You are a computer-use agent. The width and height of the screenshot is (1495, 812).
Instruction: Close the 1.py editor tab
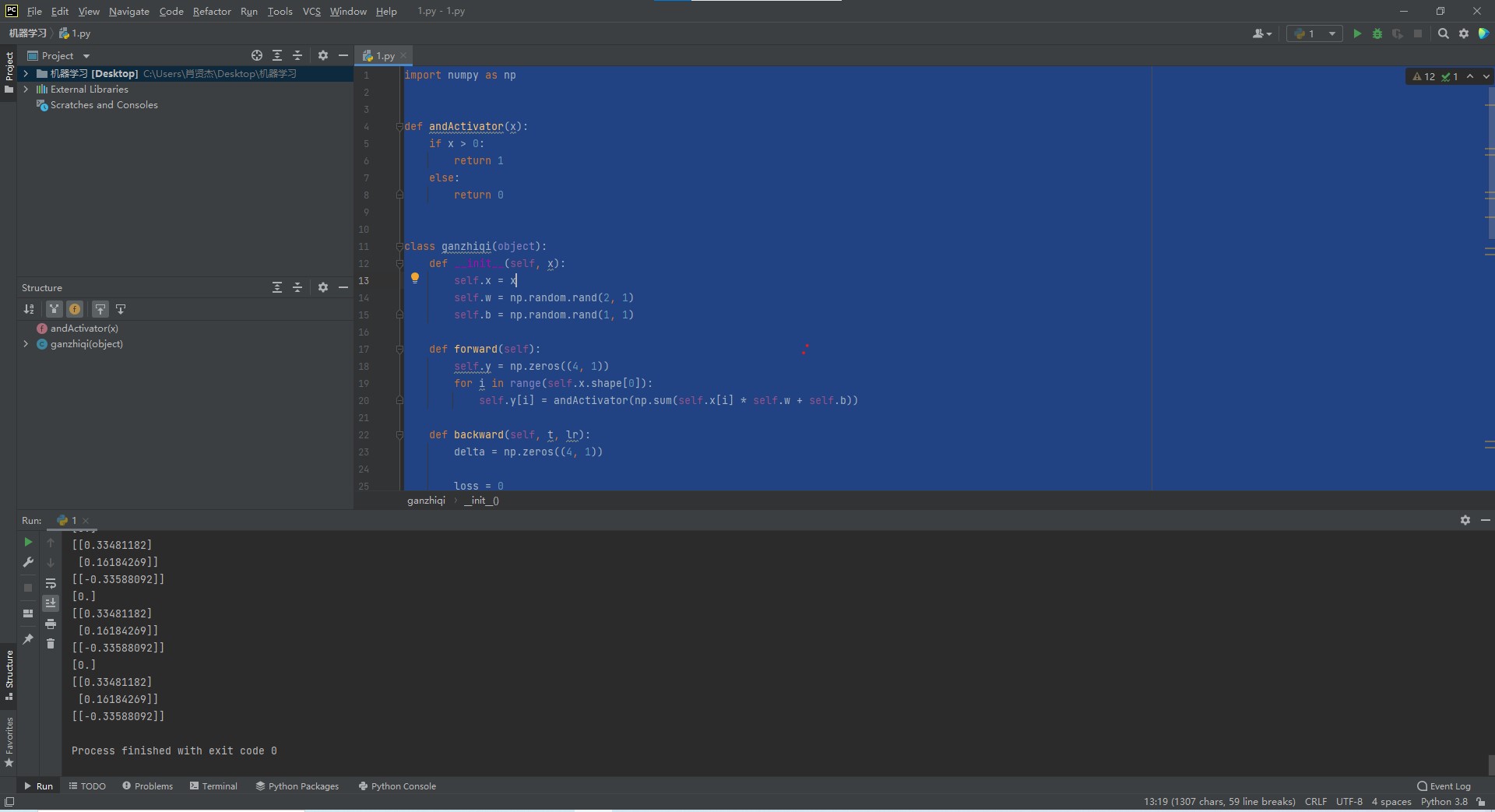tap(403, 56)
